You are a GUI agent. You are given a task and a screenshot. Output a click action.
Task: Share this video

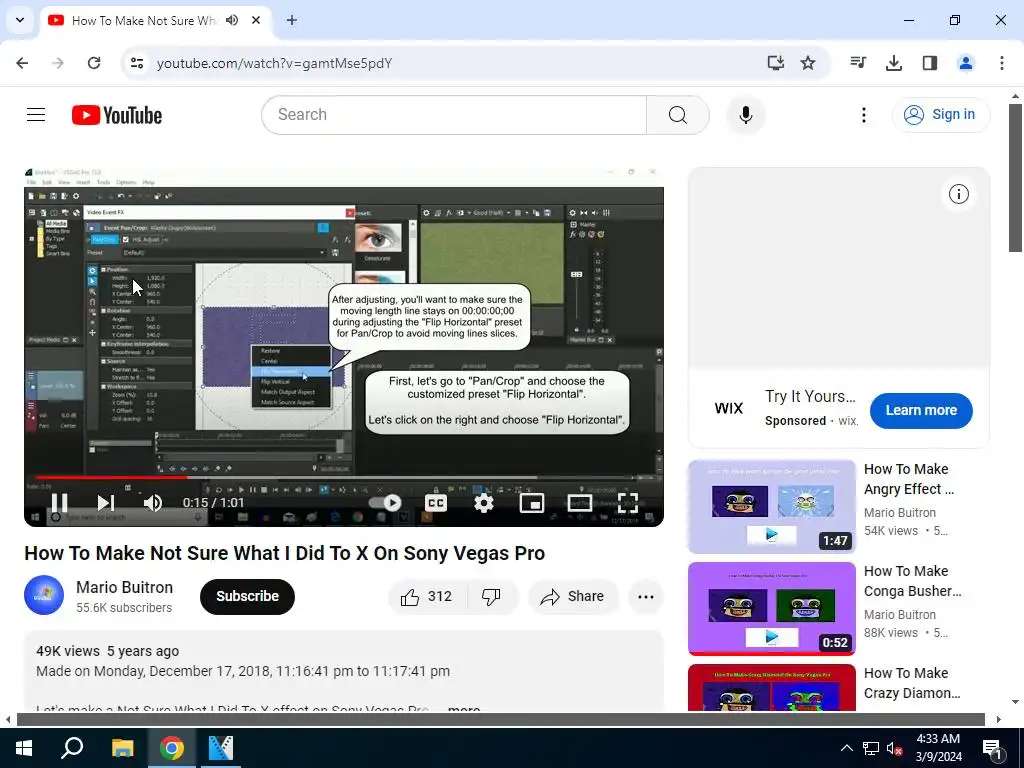(573, 596)
